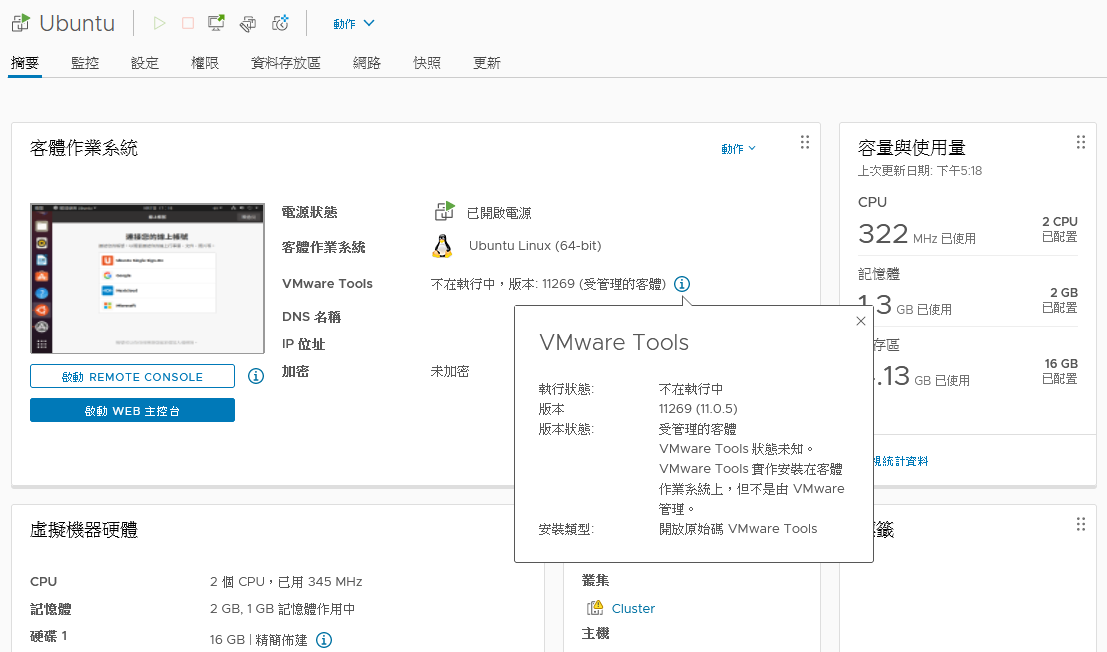Click the 16 GB 已配置 storage value

[1060, 371]
